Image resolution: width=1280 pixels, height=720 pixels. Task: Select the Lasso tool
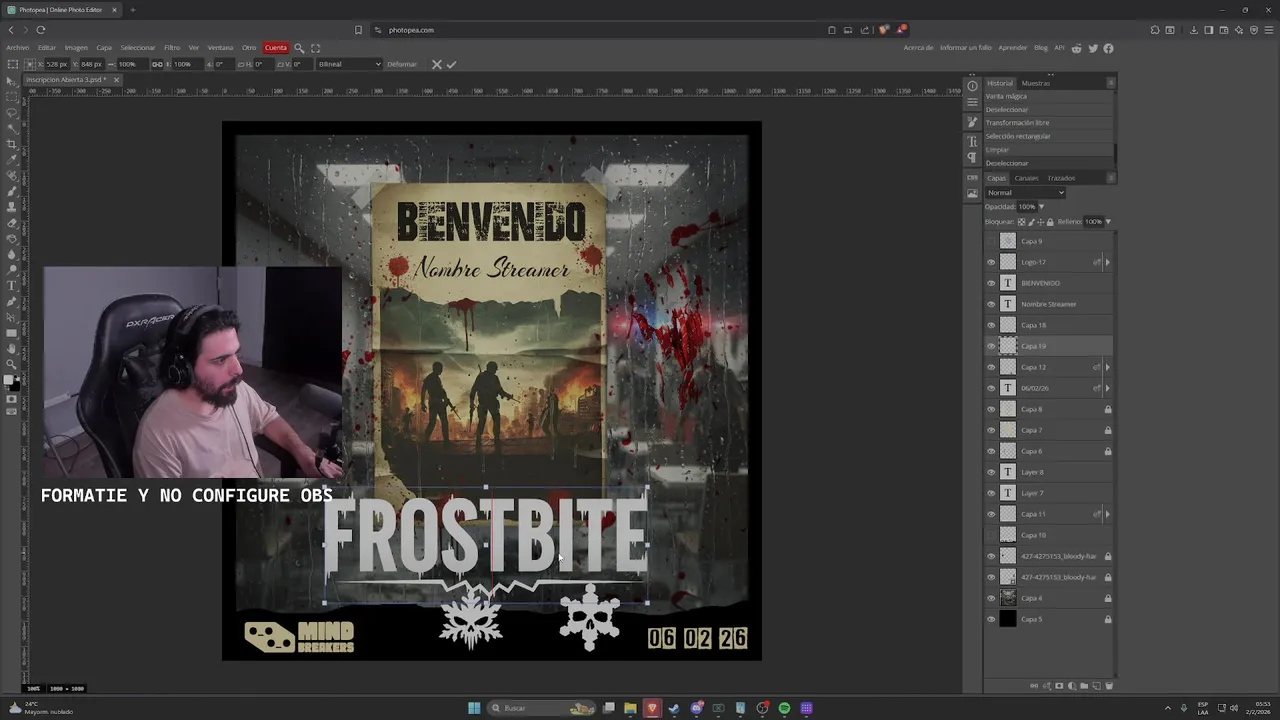[x=12, y=113]
